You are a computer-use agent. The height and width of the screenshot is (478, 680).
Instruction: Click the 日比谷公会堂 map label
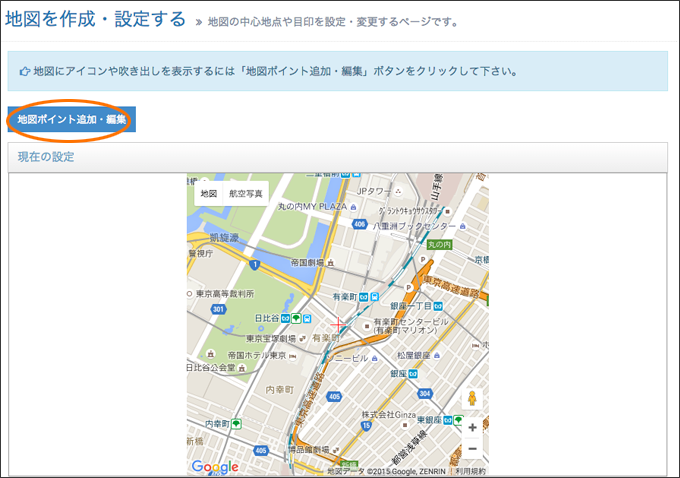pyautogui.click(x=211, y=368)
